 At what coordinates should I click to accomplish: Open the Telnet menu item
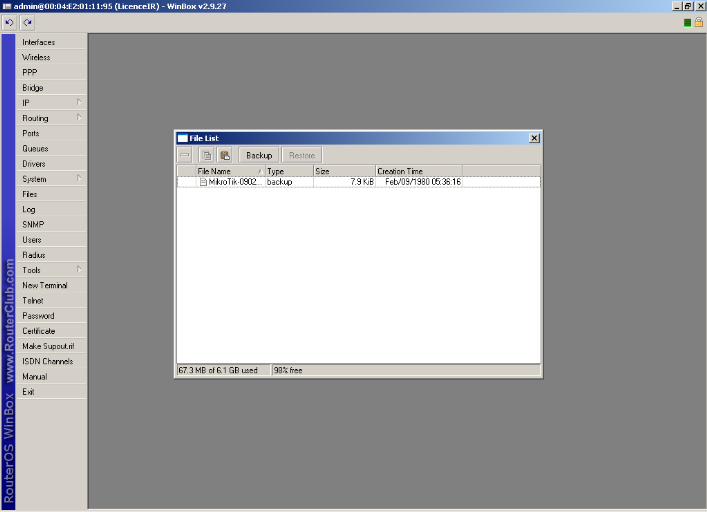click(51, 301)
